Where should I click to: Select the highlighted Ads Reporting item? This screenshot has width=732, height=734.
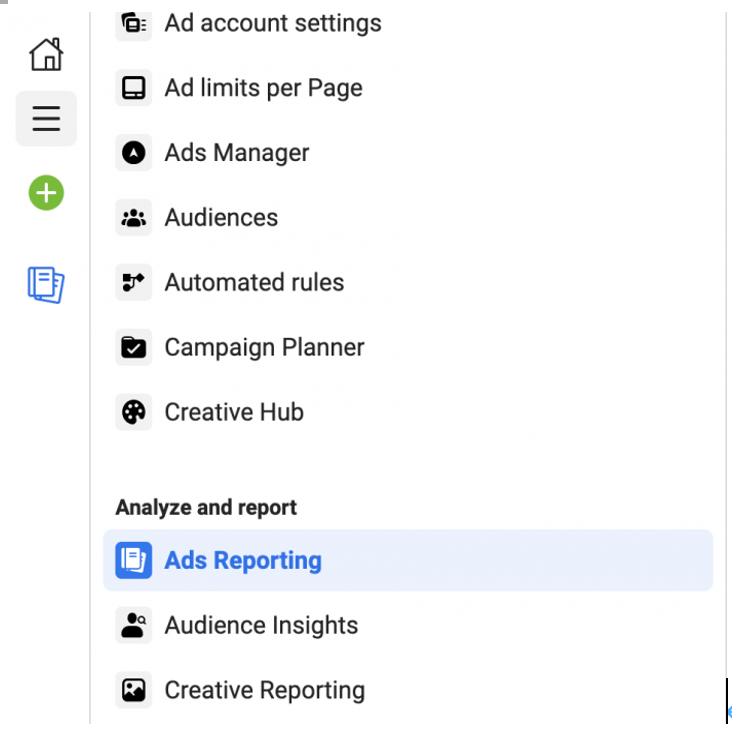coord(243,560)
